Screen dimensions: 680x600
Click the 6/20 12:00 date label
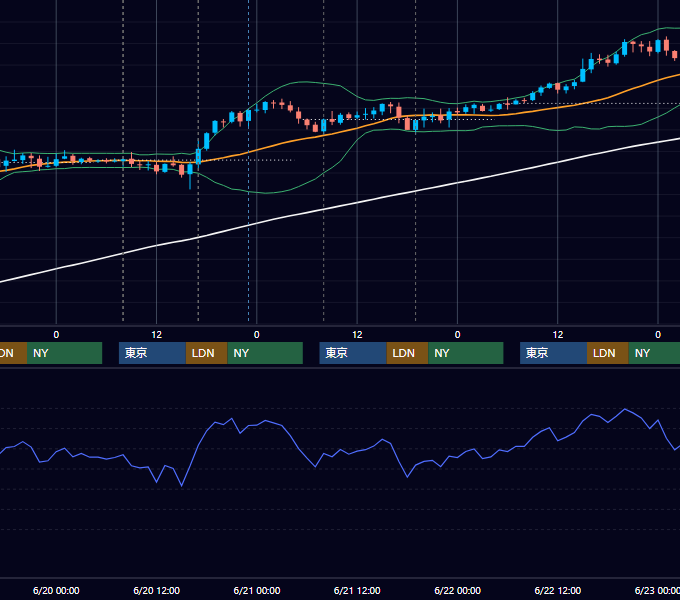tap(156, 590)
